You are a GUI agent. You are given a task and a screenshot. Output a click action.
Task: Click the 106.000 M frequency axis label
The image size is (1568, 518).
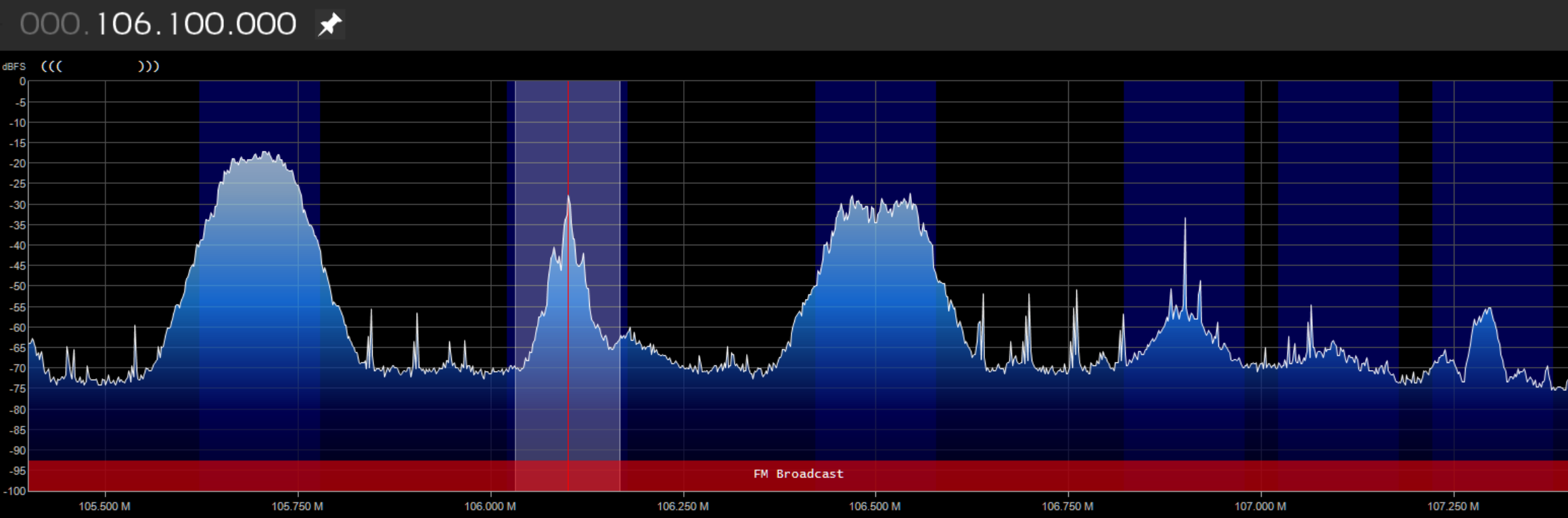[x=490, y=507]
